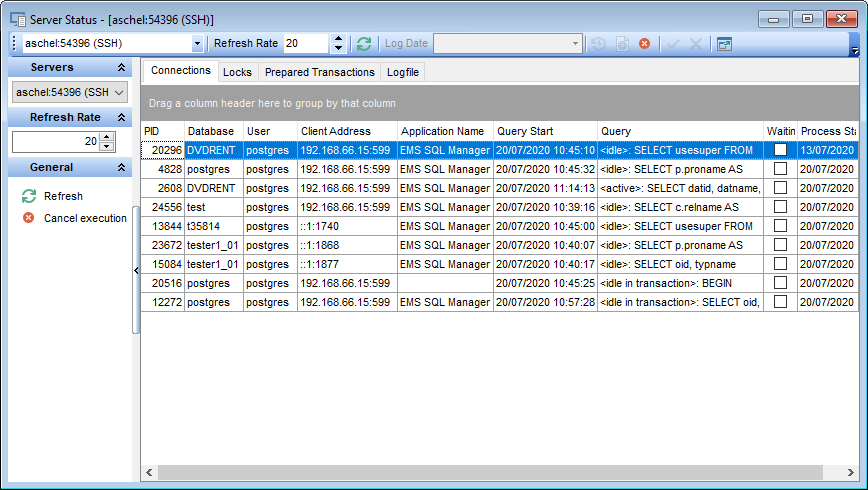
Task: Toggle the Waiting checkbox for PID 23672
Action: [780, 245]
